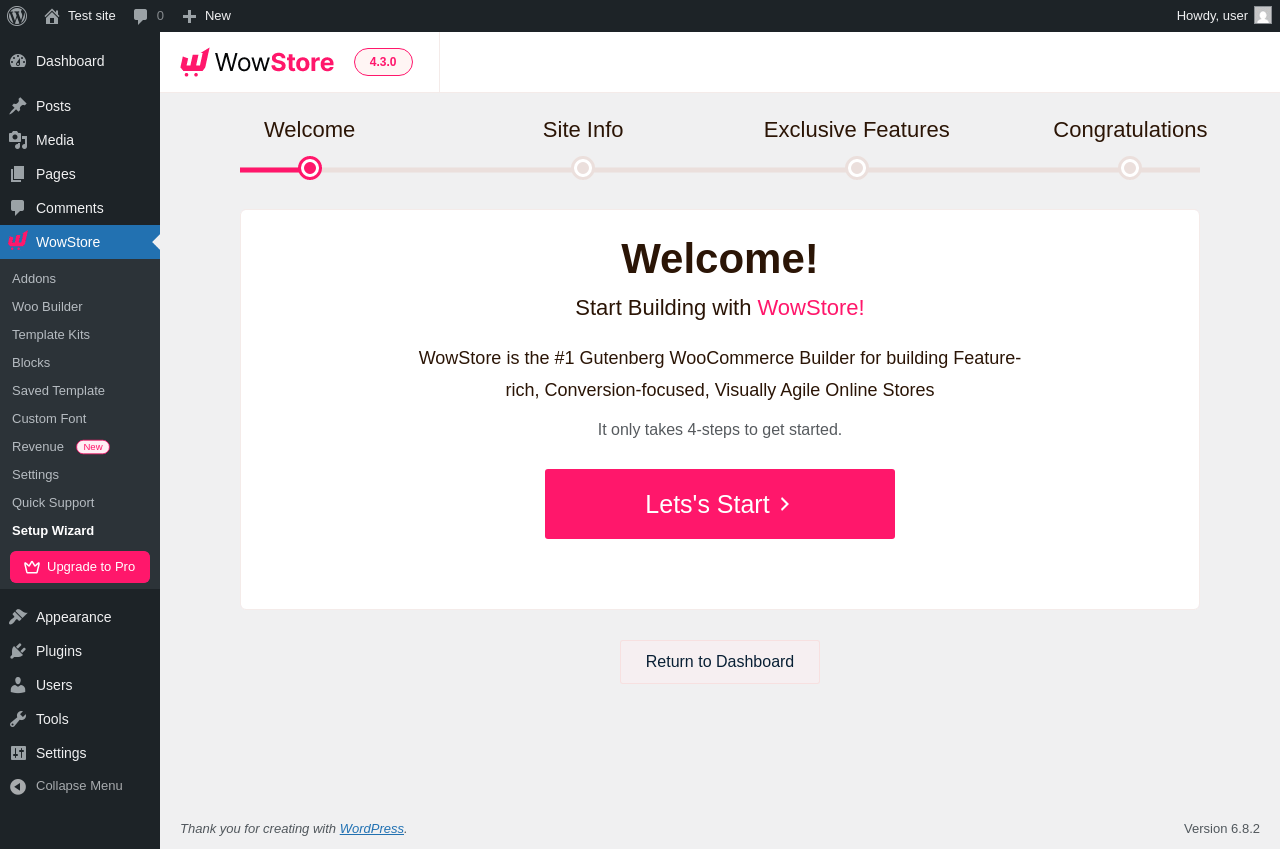Click the pink WowStore! text in subtitle
Image resolution: width=1280 pixels, height=849 pixels.
point(811,308)
